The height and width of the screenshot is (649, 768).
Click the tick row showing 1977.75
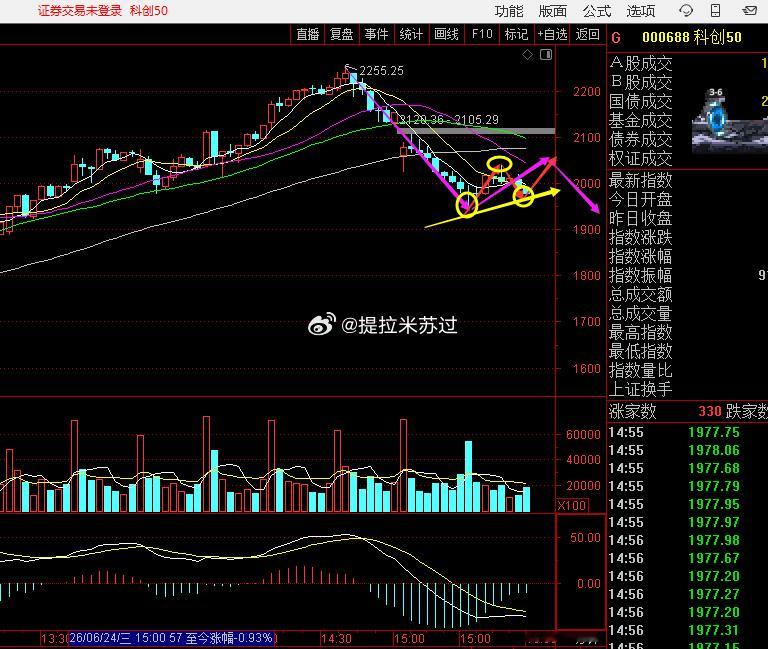click(687, 433)
